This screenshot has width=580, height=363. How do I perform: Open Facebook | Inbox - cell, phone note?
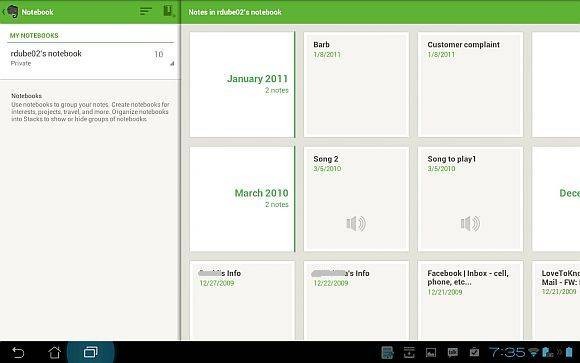click(471, 300)
